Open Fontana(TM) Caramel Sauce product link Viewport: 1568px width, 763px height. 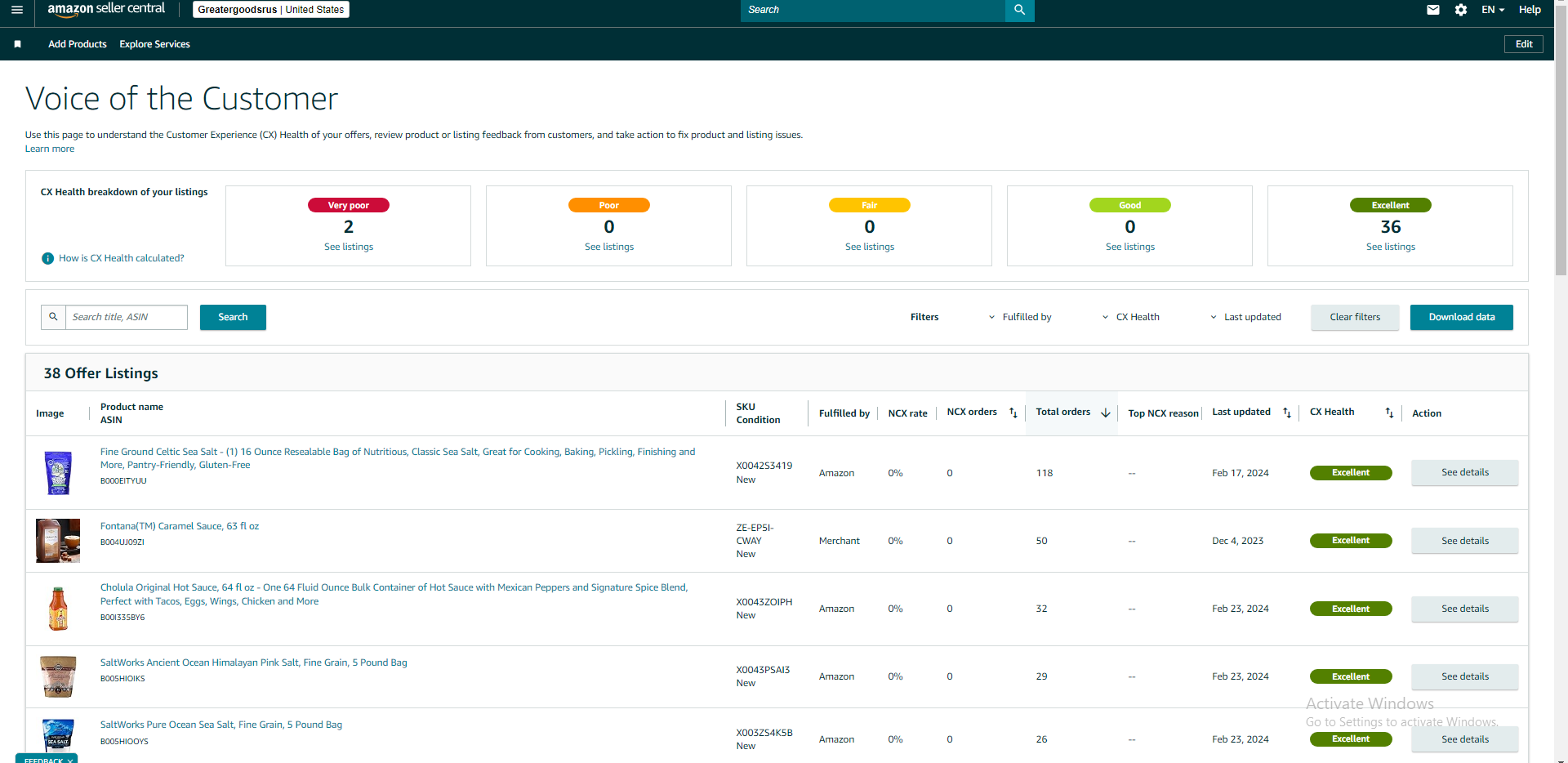click(180, 526)
